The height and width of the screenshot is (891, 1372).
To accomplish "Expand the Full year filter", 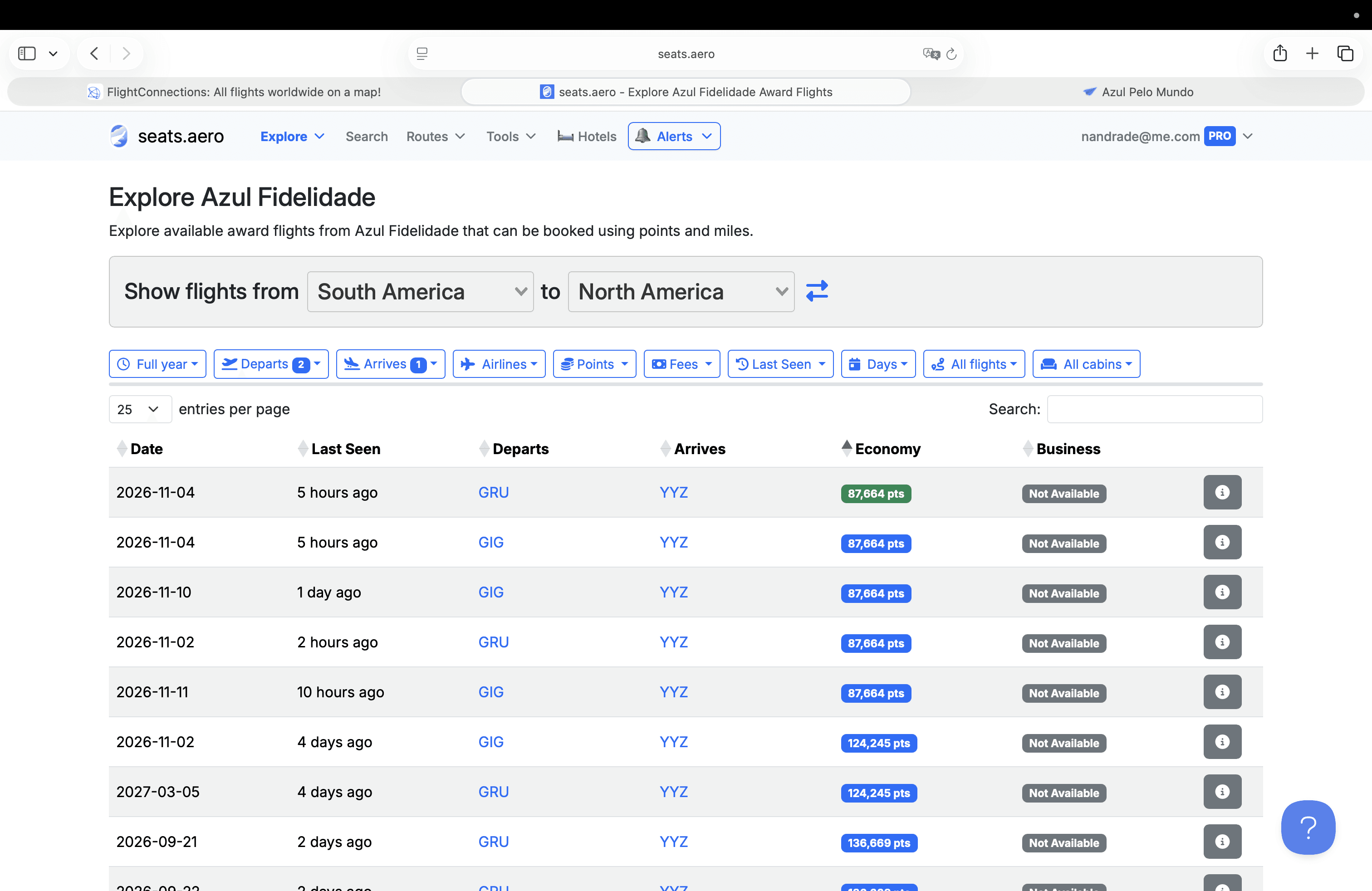I will tap(157, 364).
